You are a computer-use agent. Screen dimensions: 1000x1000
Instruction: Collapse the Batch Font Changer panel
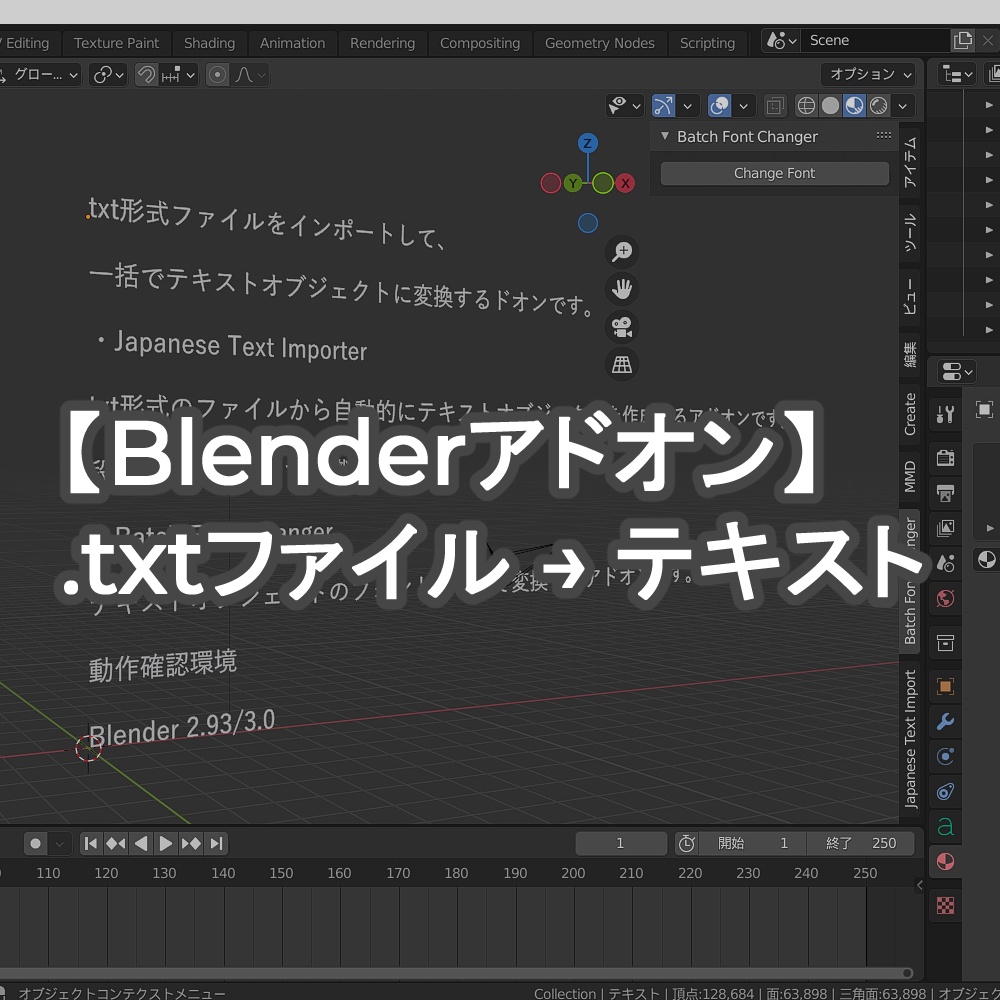[665, 136]
